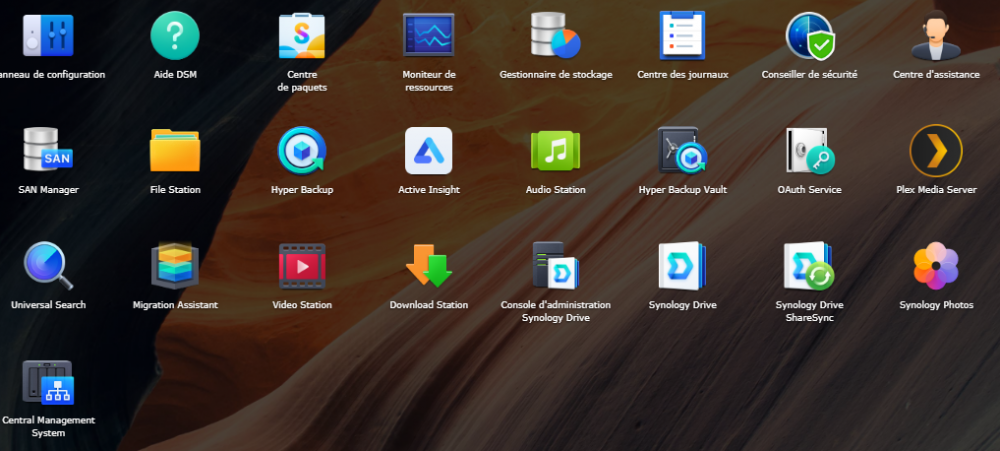Launch Download Station

(x=429, y=265)
